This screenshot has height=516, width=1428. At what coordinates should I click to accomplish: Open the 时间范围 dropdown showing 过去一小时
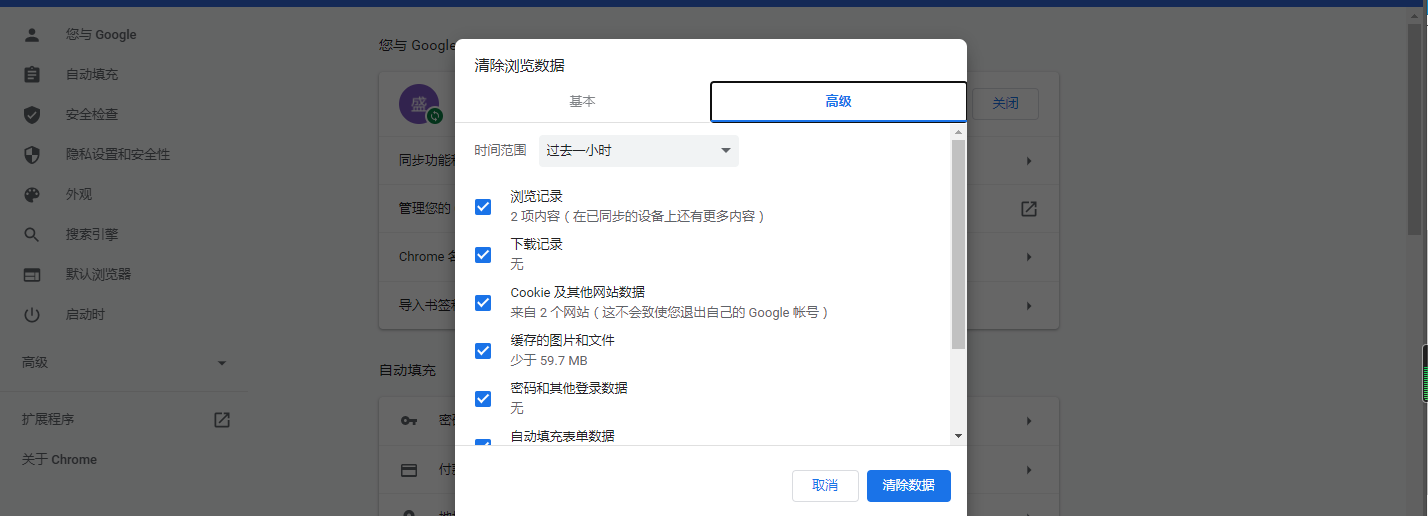pyautogui.click(x=638, y=151)
